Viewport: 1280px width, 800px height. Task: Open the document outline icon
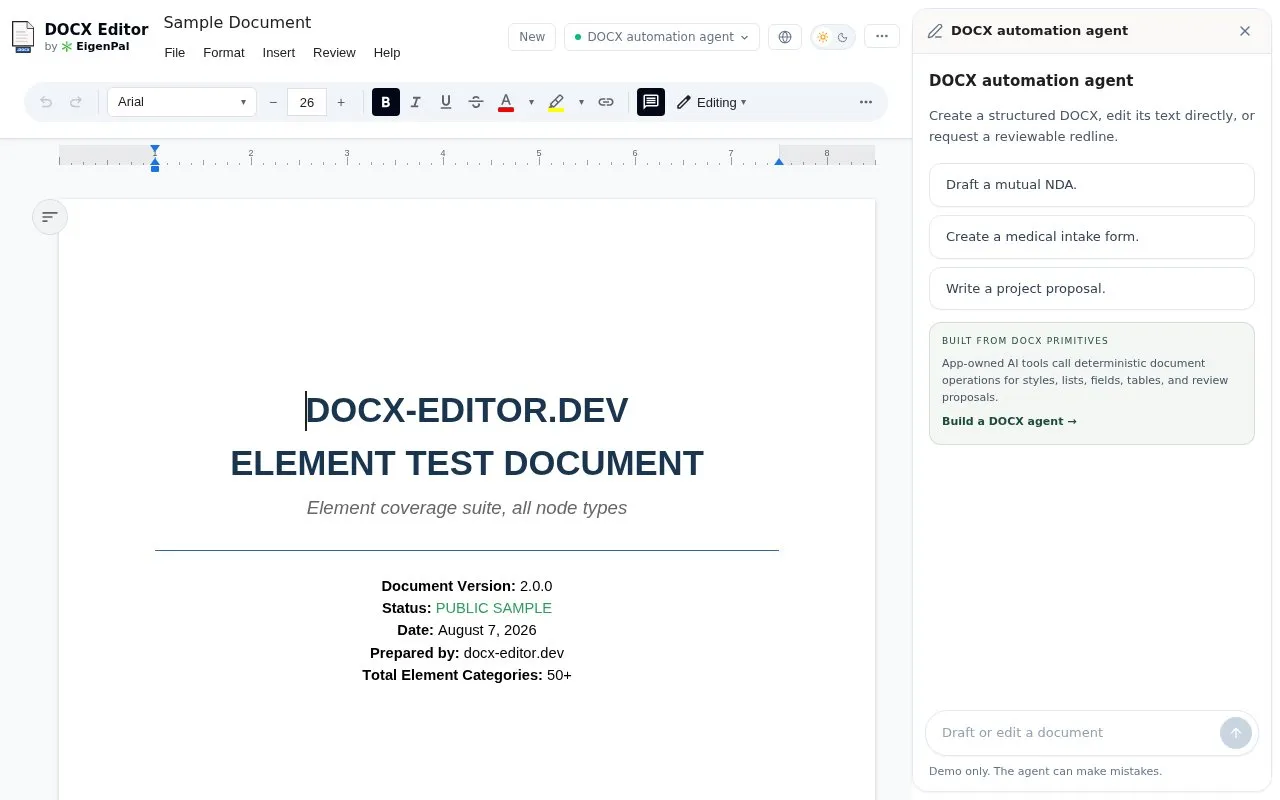click(50, 217)
